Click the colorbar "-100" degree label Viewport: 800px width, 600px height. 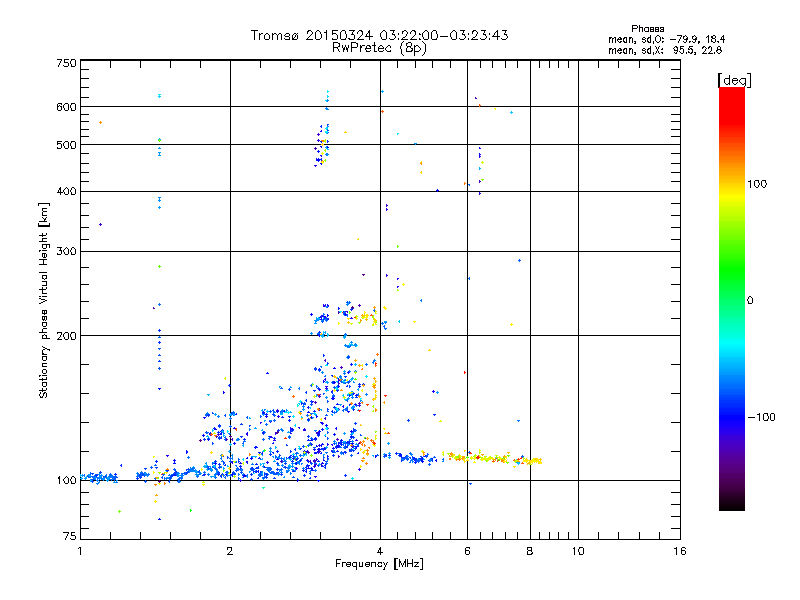(761, 417)
